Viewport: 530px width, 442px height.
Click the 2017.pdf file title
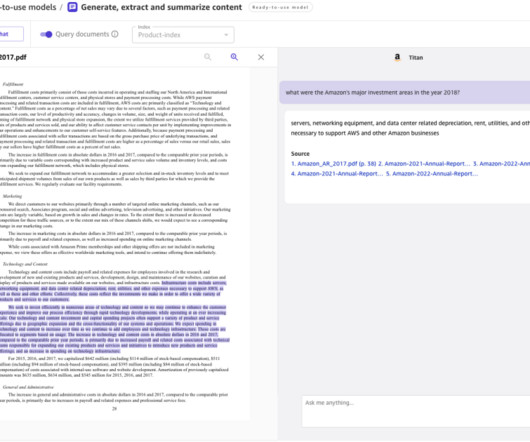[x=13, y=57]
